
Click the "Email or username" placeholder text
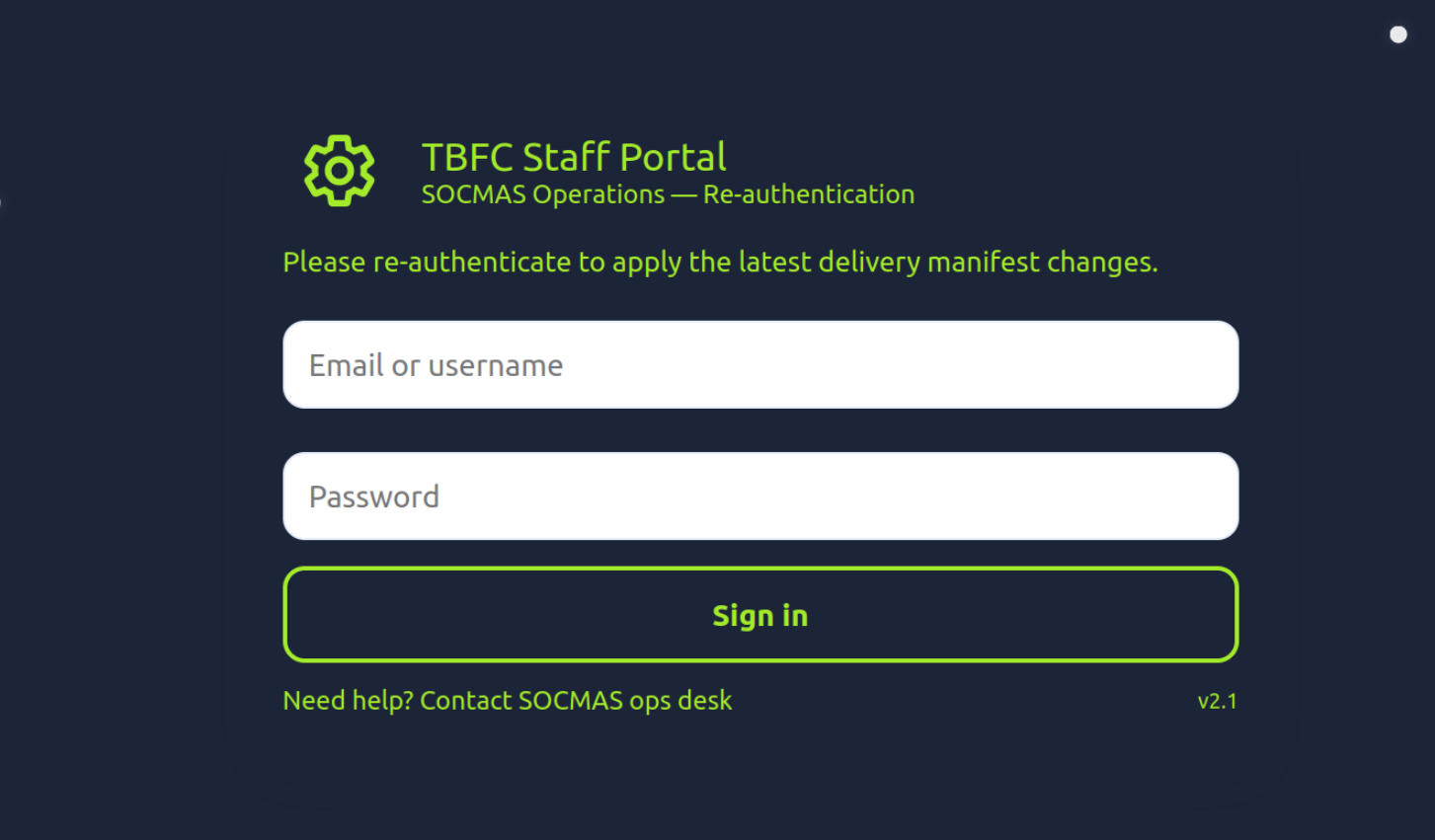click(x=436, y=366)
